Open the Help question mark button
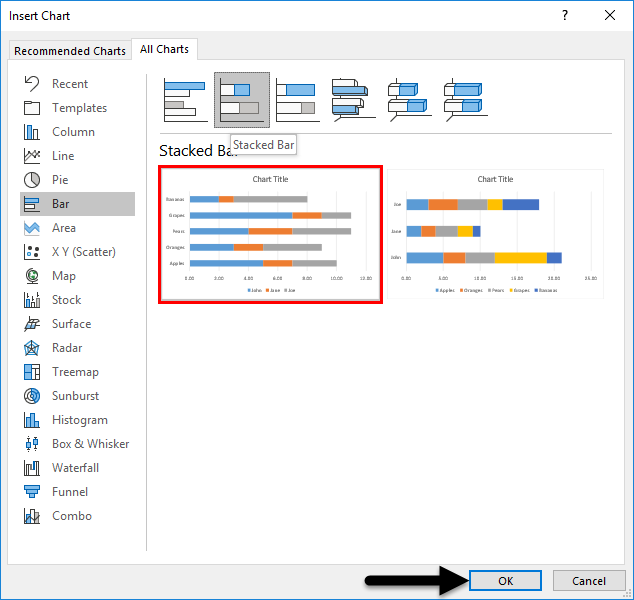Screen dimensions: 634x600 pyautogui.click(x=565, y=15)
